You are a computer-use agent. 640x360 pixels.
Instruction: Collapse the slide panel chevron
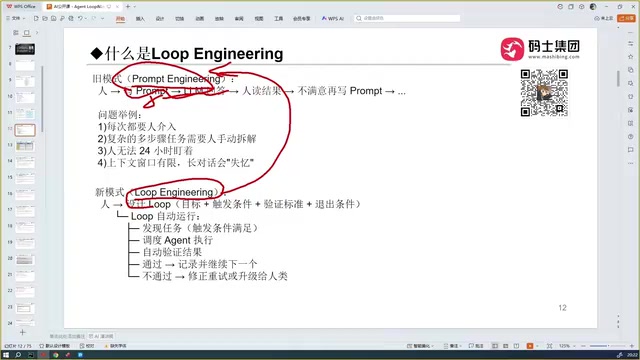coord(37,33)
